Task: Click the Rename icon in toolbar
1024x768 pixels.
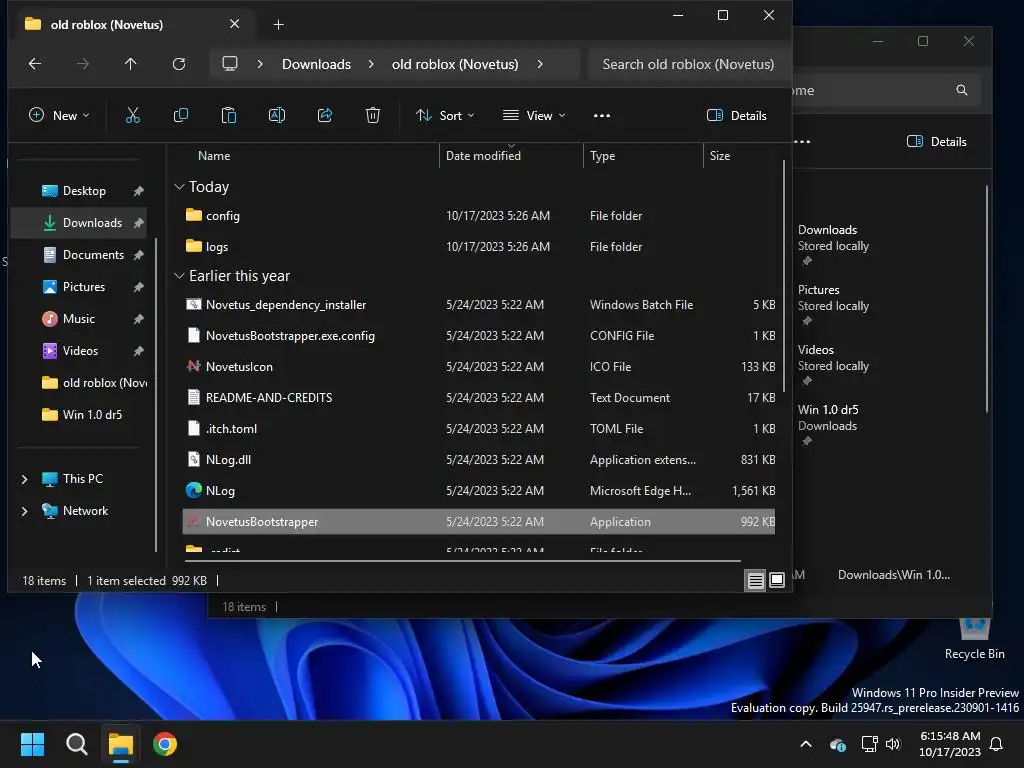Action: [277, 116]
